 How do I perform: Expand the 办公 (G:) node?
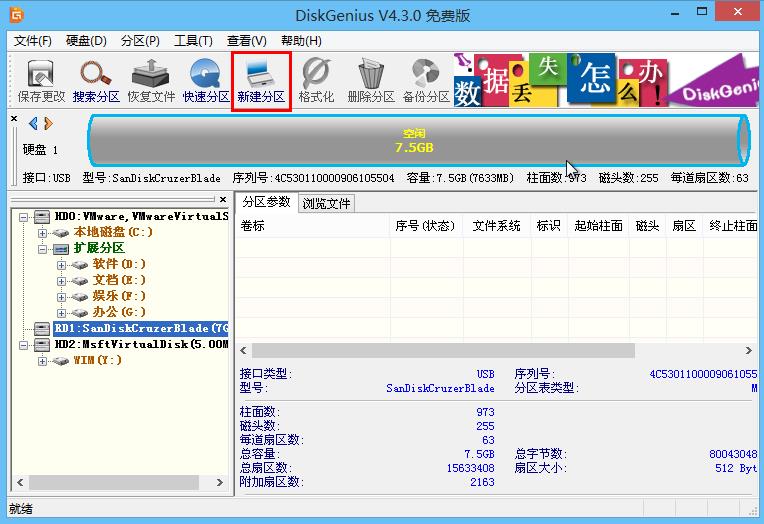61,313
